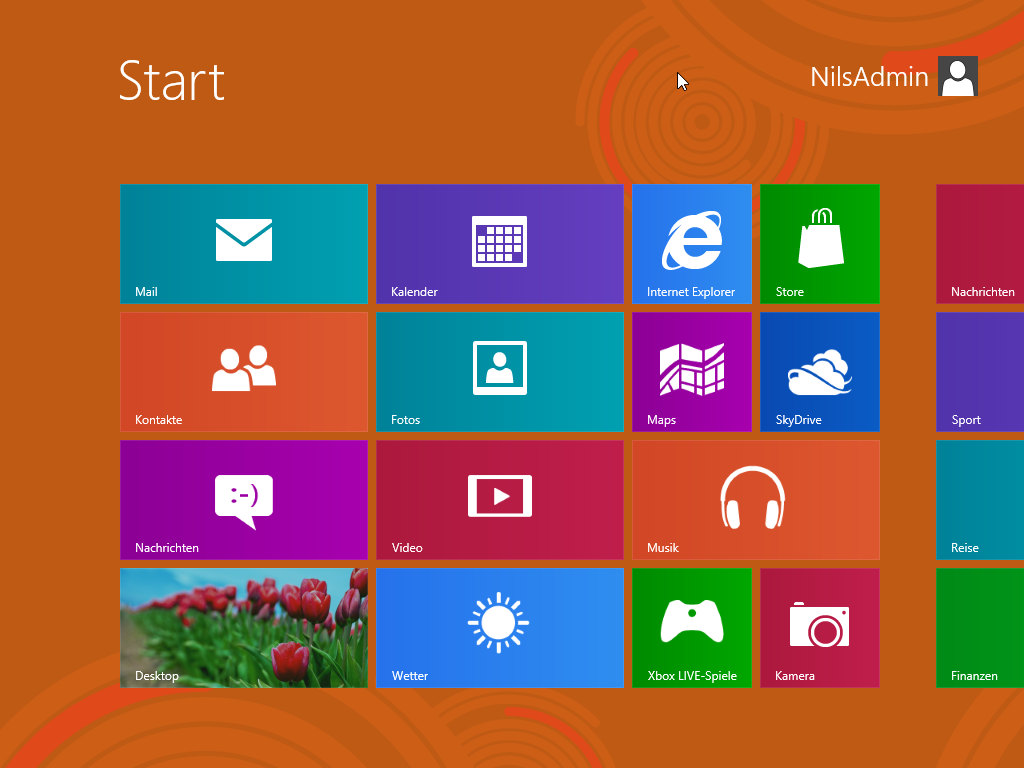1024x768 pixels.
Task: Open the Mail tile
Action: [244, 244]
